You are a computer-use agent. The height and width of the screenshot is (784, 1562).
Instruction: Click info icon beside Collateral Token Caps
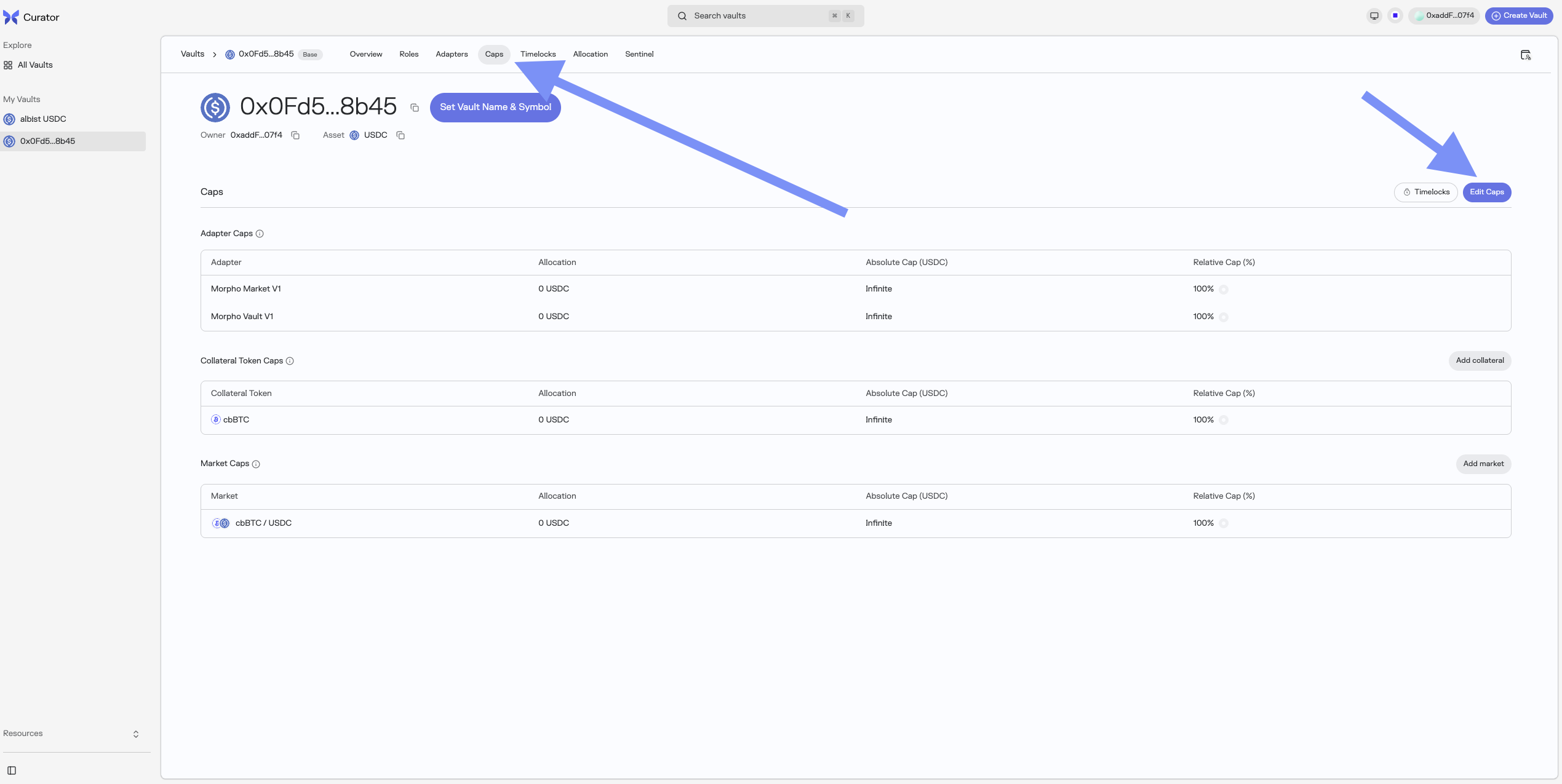point(290,361)
